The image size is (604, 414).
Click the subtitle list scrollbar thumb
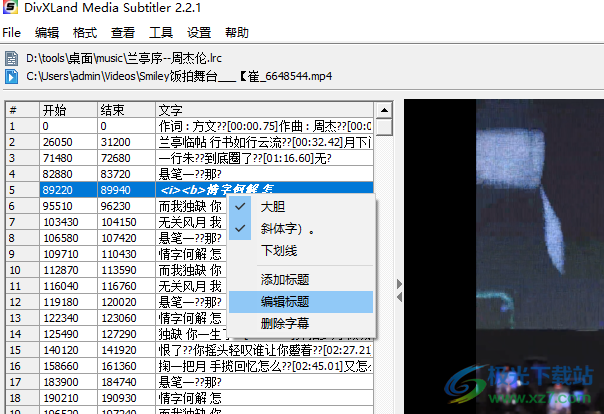(384, 127)
